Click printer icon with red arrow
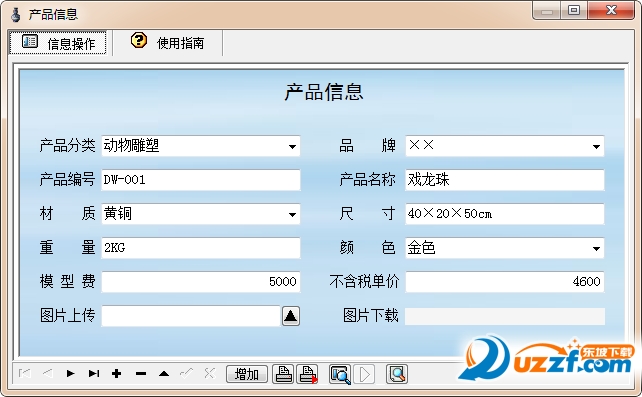The height and width of the screenshot is (397, 642). (307, 374)
